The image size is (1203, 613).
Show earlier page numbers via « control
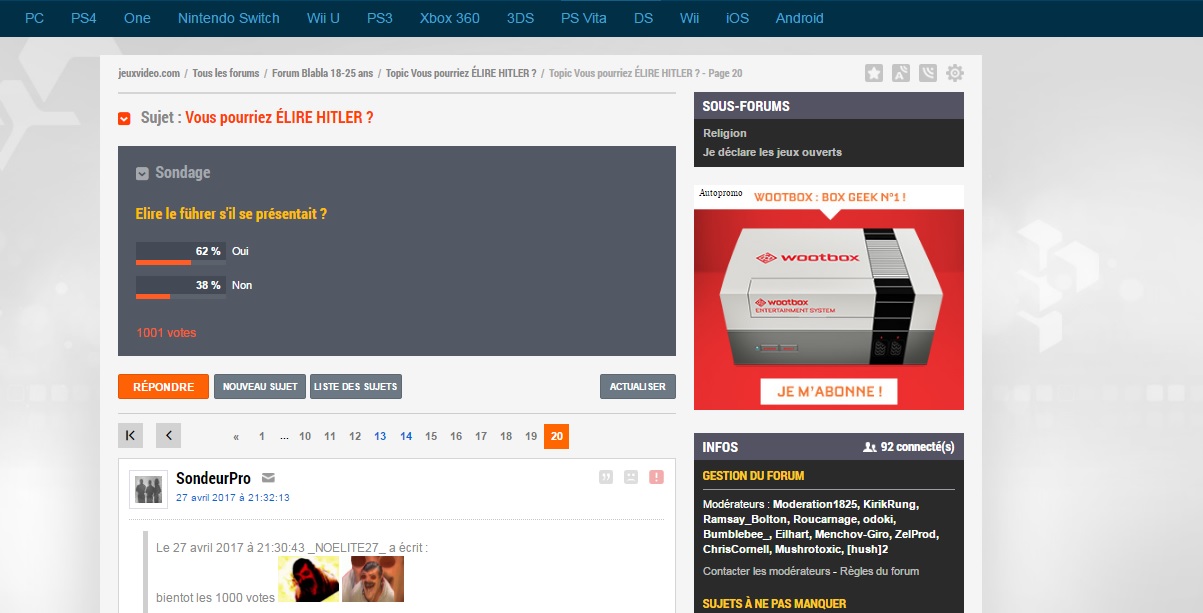236,437
